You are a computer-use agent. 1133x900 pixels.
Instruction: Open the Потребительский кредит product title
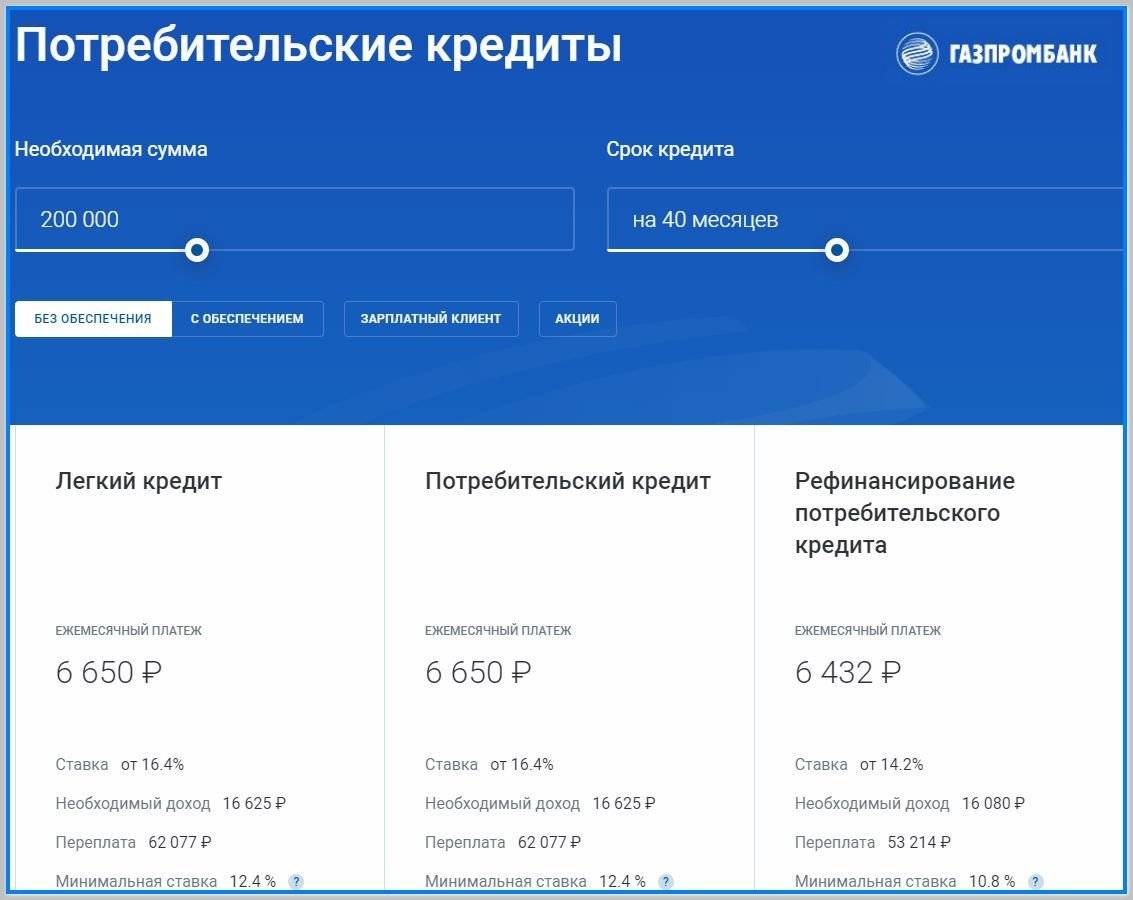pos(568,481)
